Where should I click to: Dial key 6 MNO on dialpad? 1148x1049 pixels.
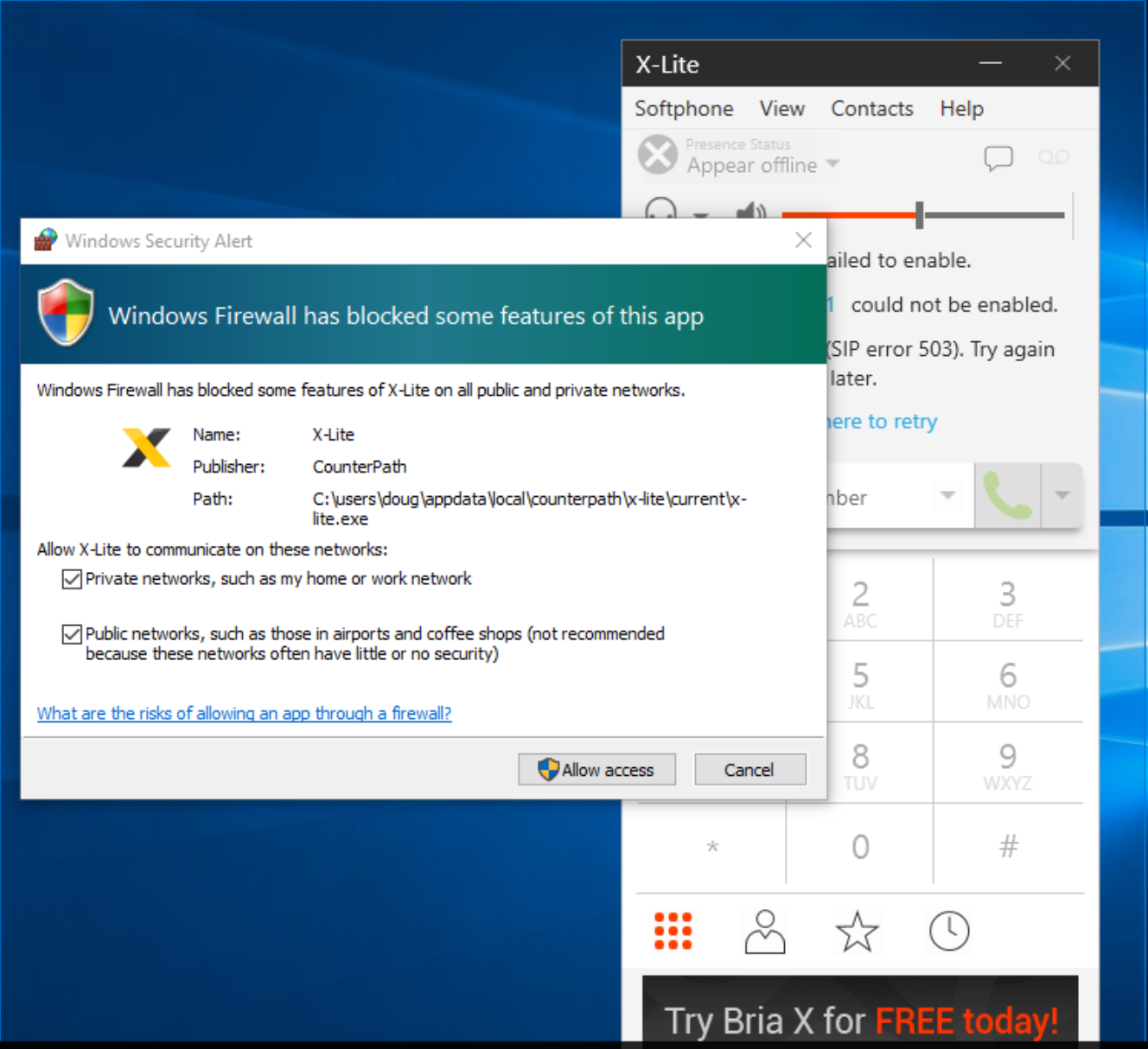coord(1008,683)
